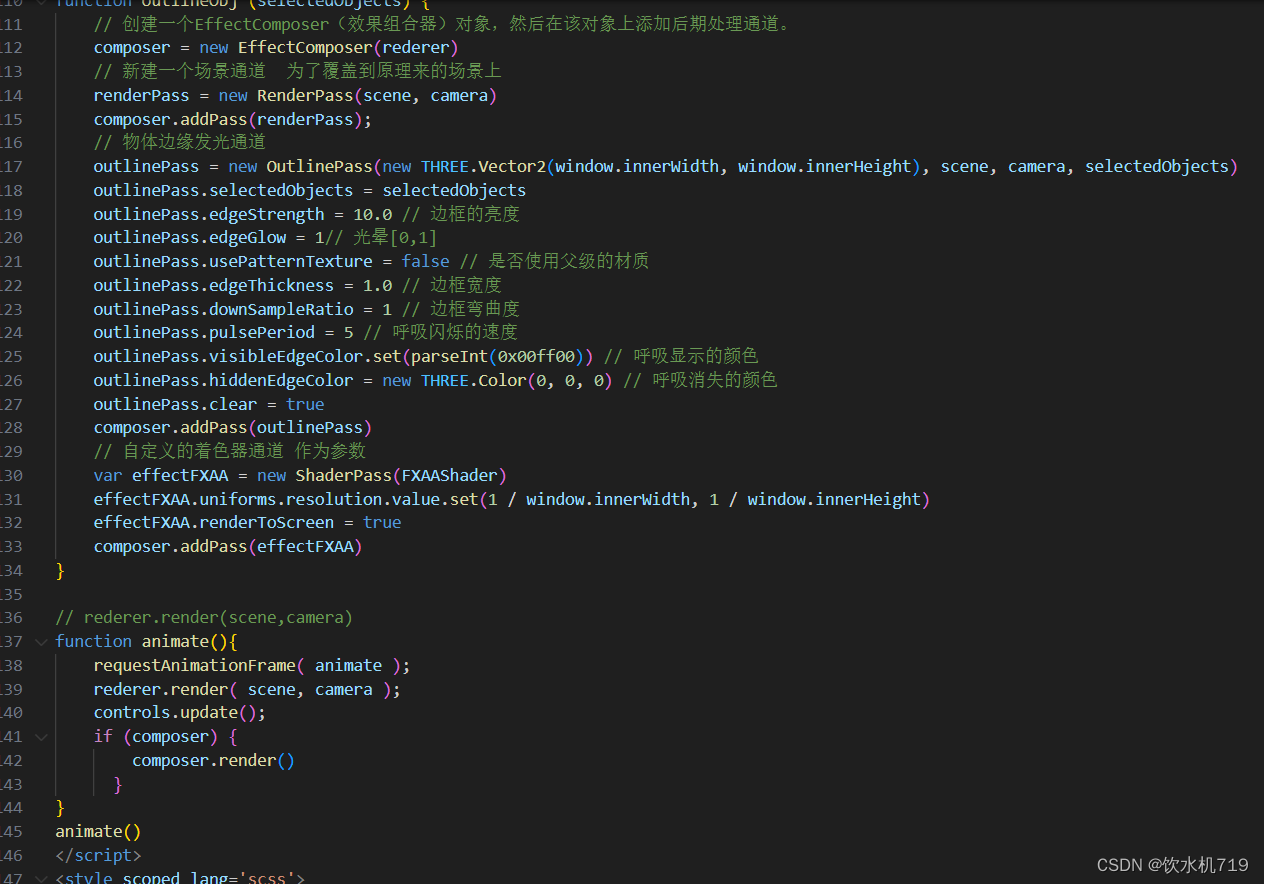
Task: Click the commented line '// rederer.render(scene,camera)'
Action: (204, 617)
